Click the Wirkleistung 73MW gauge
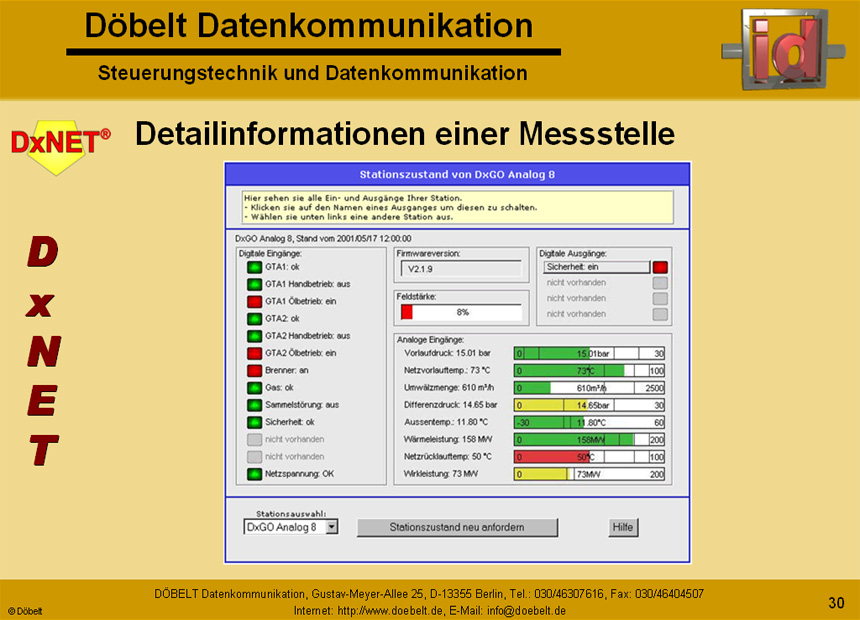Viewport: 860px width, 620px height. pos(589,474)
